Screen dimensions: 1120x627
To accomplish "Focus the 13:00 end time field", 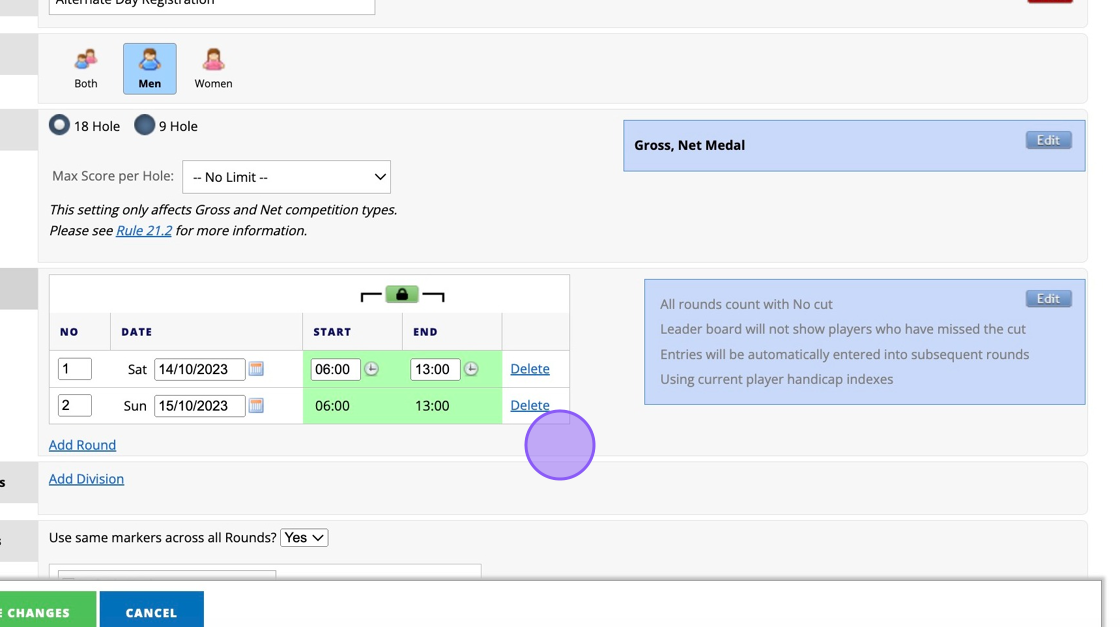I will tap(434, 369).
